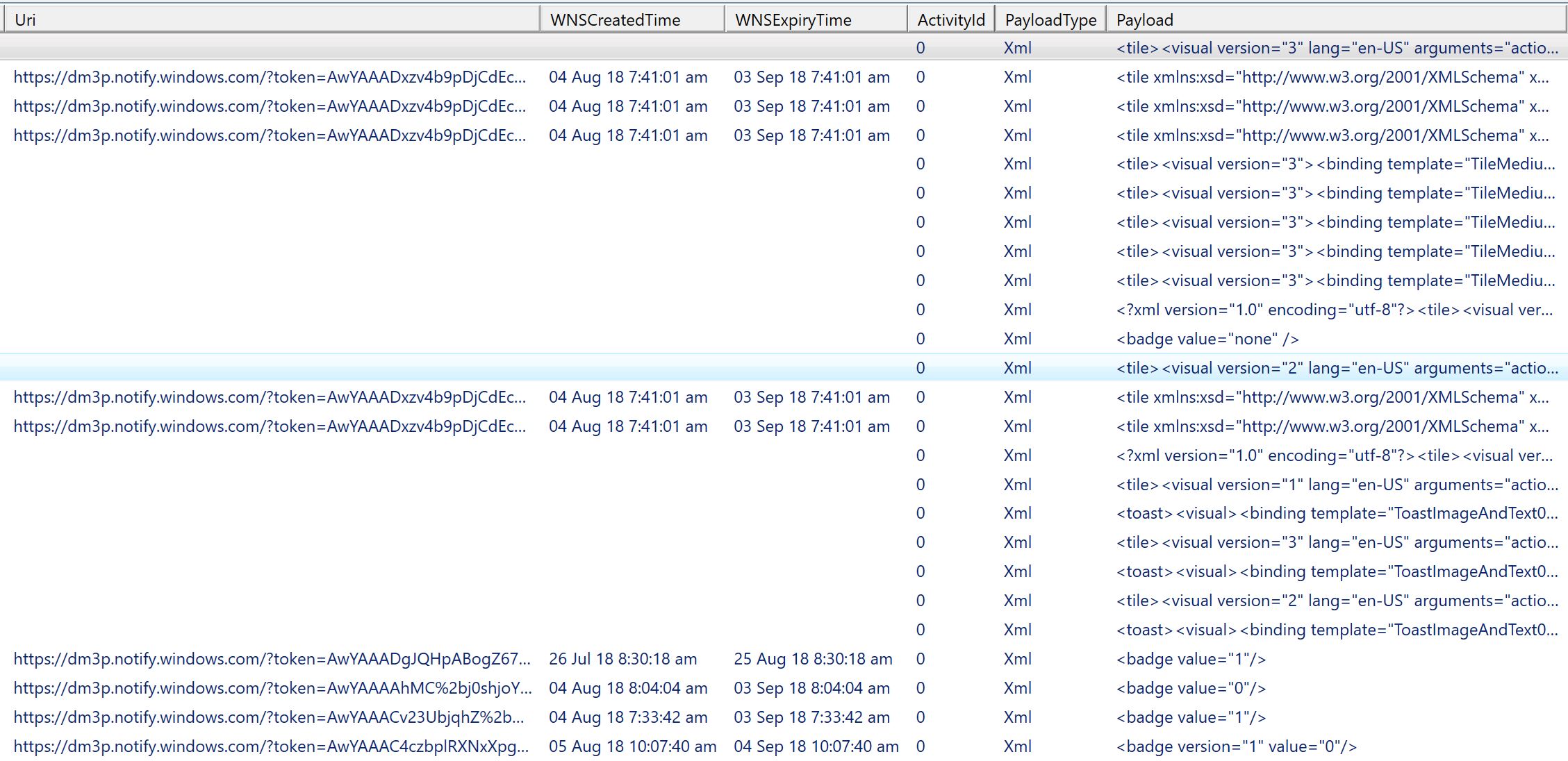Click the WNSCreatedTime column header
Screen dimensions: 1568x761
pos(615,19)
